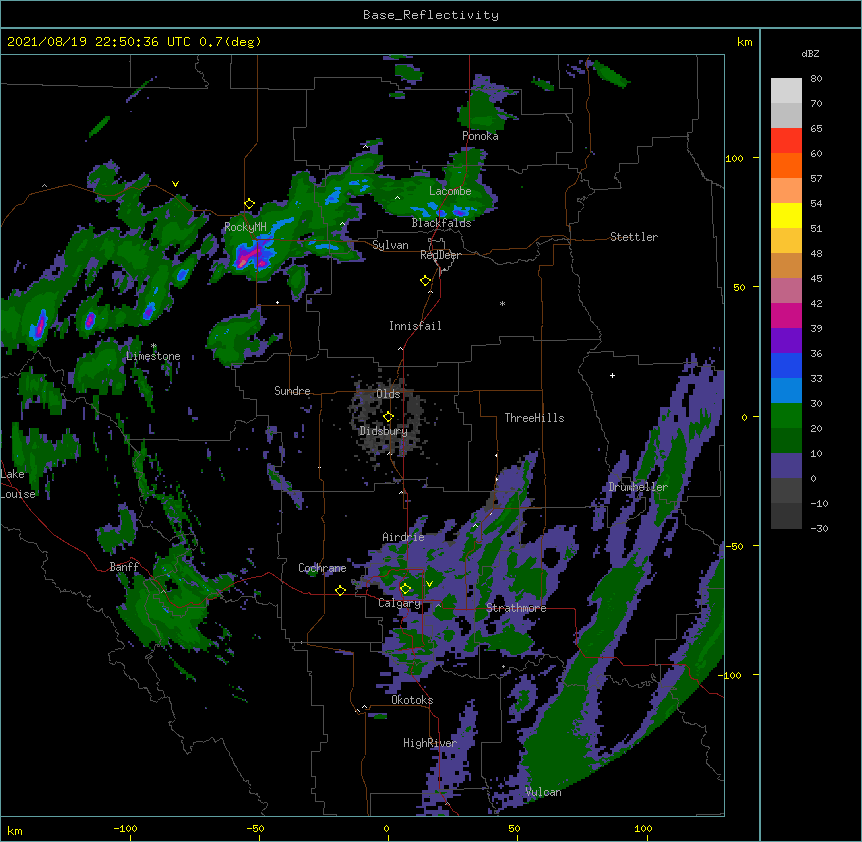Select the purple 39 dBZ legend swatch
This screenshot has width=862, height=842.
point(786,340)
